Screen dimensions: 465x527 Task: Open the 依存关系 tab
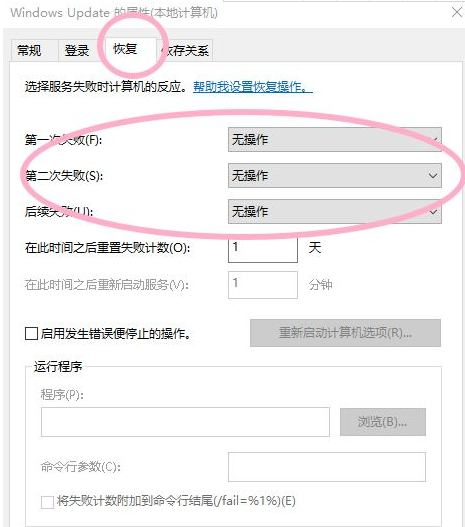[184, 50]
